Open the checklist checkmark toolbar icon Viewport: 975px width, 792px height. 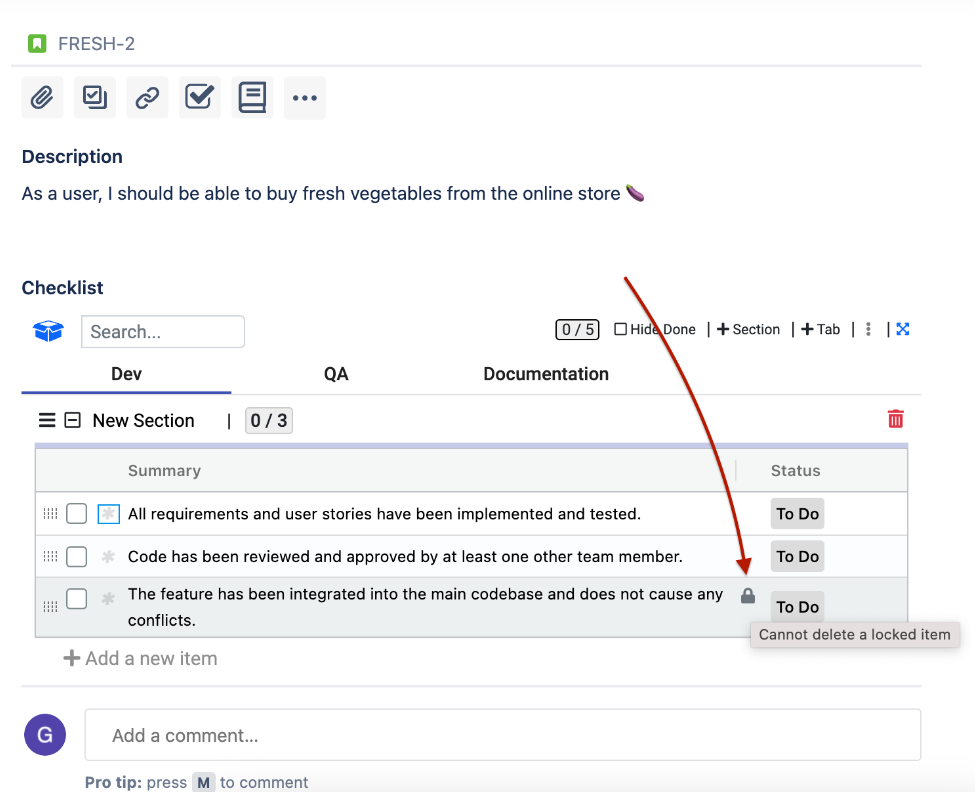200,98
